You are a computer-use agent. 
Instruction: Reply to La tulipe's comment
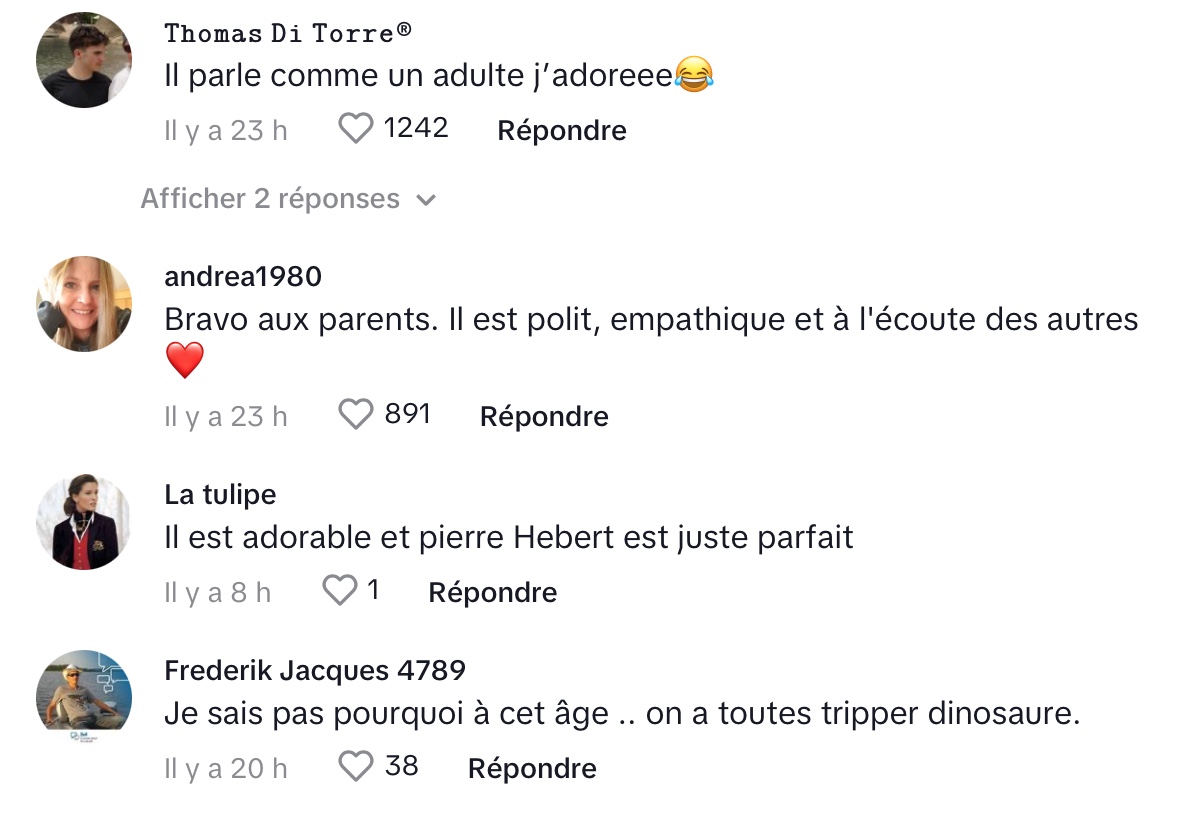493,593
